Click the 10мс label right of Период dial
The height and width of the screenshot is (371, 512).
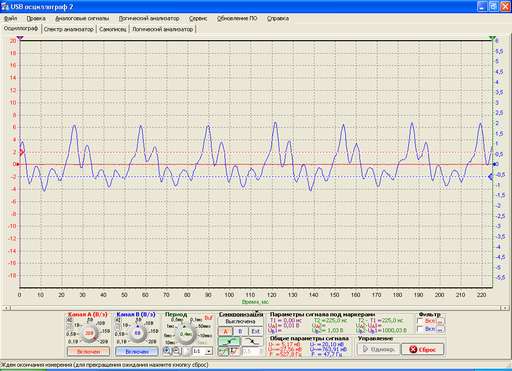(x=205, y=335)
